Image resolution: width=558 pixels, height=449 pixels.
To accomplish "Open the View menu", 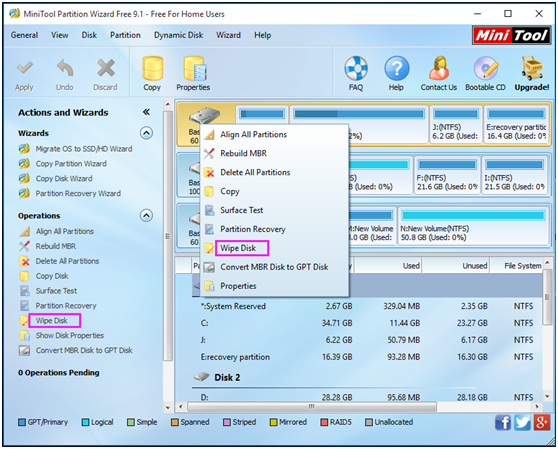I will click(59, 35).
